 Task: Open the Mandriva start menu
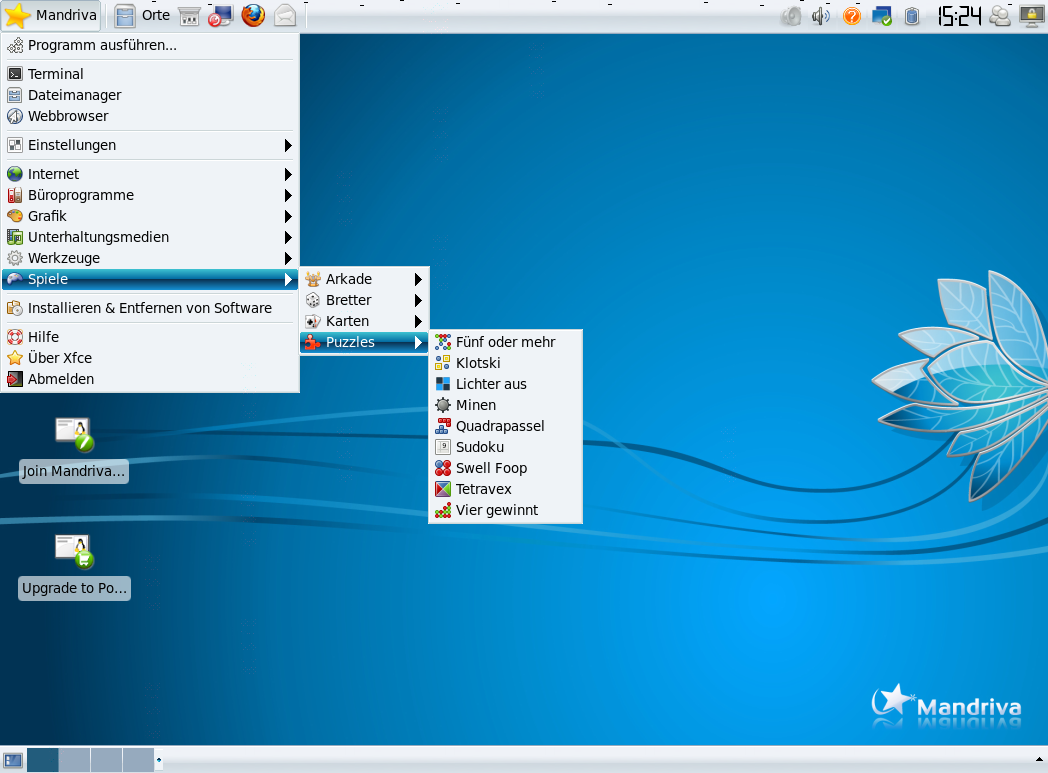(x=50, y=15)
